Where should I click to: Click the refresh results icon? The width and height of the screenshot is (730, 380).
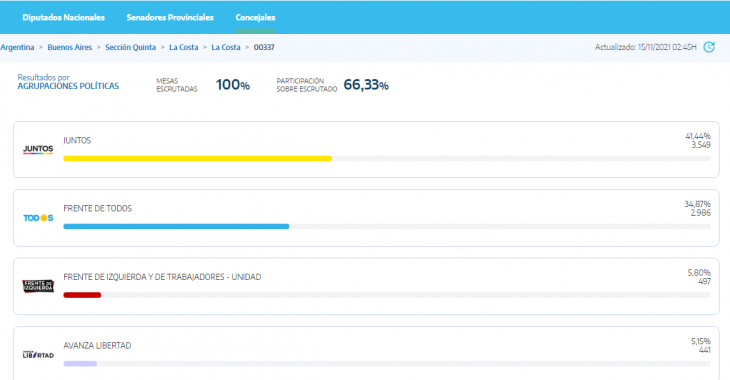709,47
